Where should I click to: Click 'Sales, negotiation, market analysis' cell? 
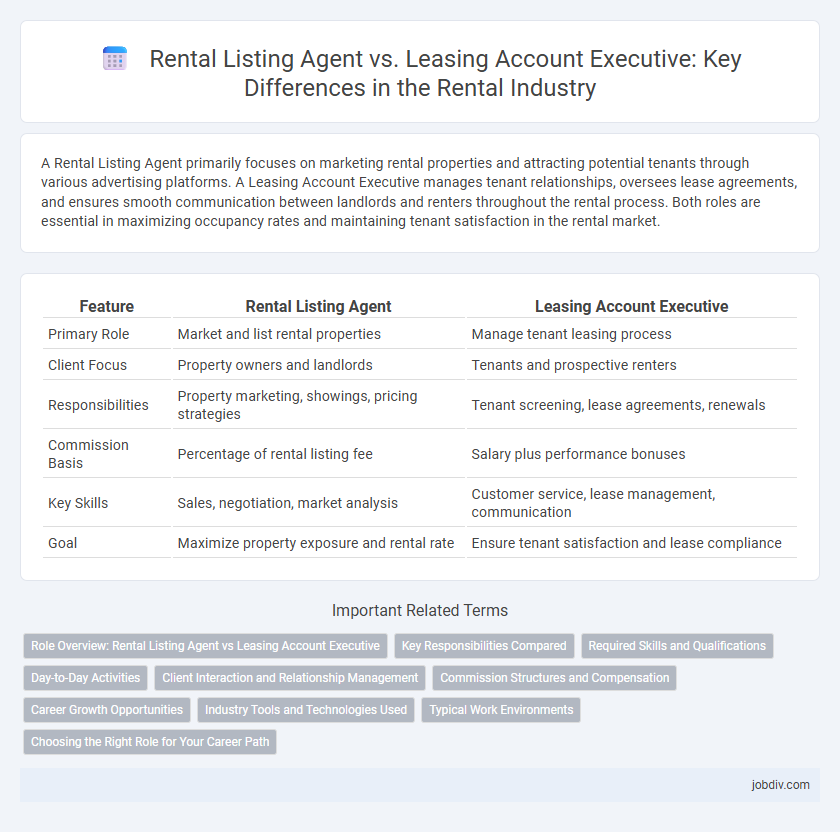pyautogui.click(x=318, y=503)
